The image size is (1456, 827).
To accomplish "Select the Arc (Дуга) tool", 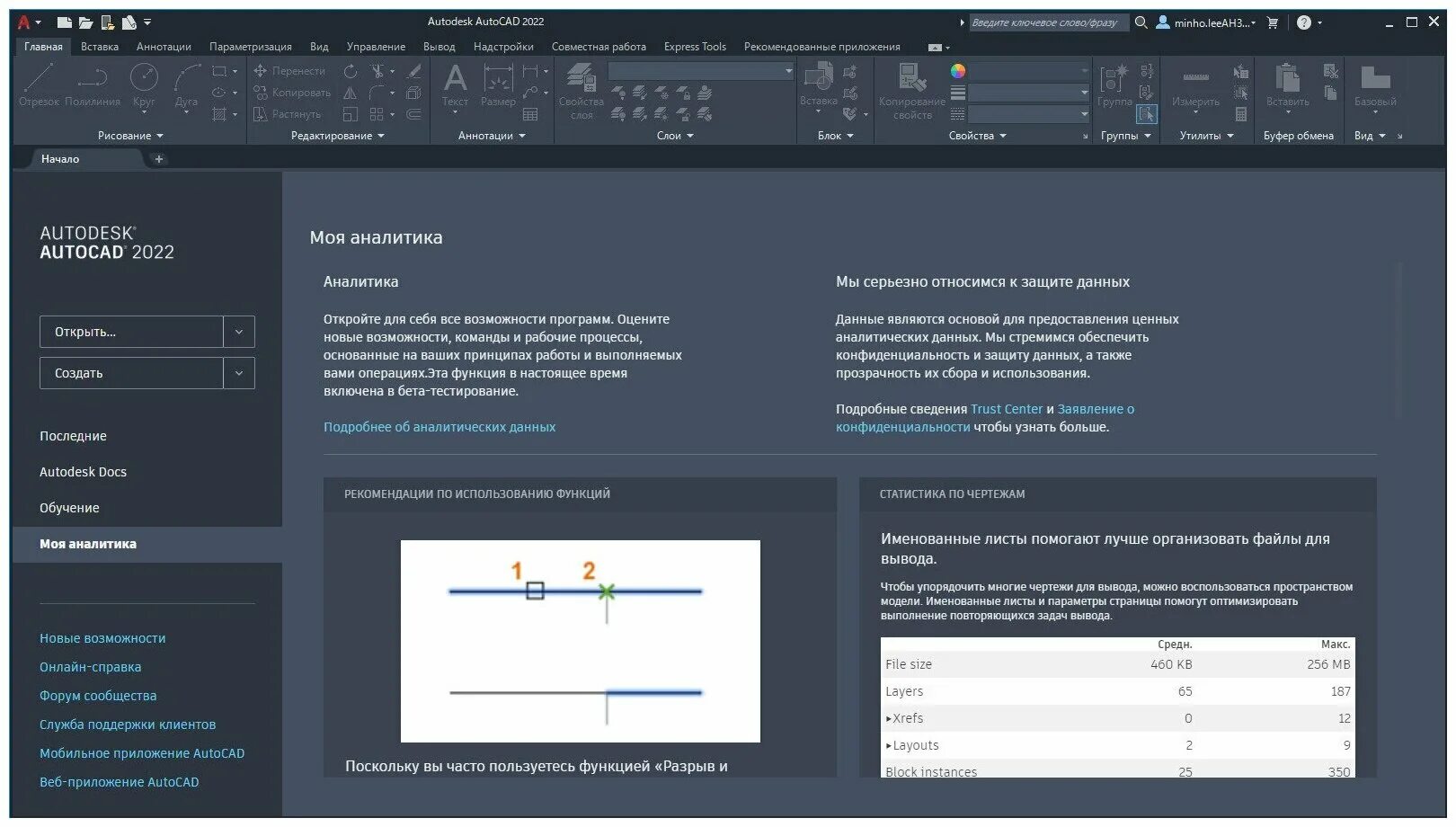I will point(186,85).
